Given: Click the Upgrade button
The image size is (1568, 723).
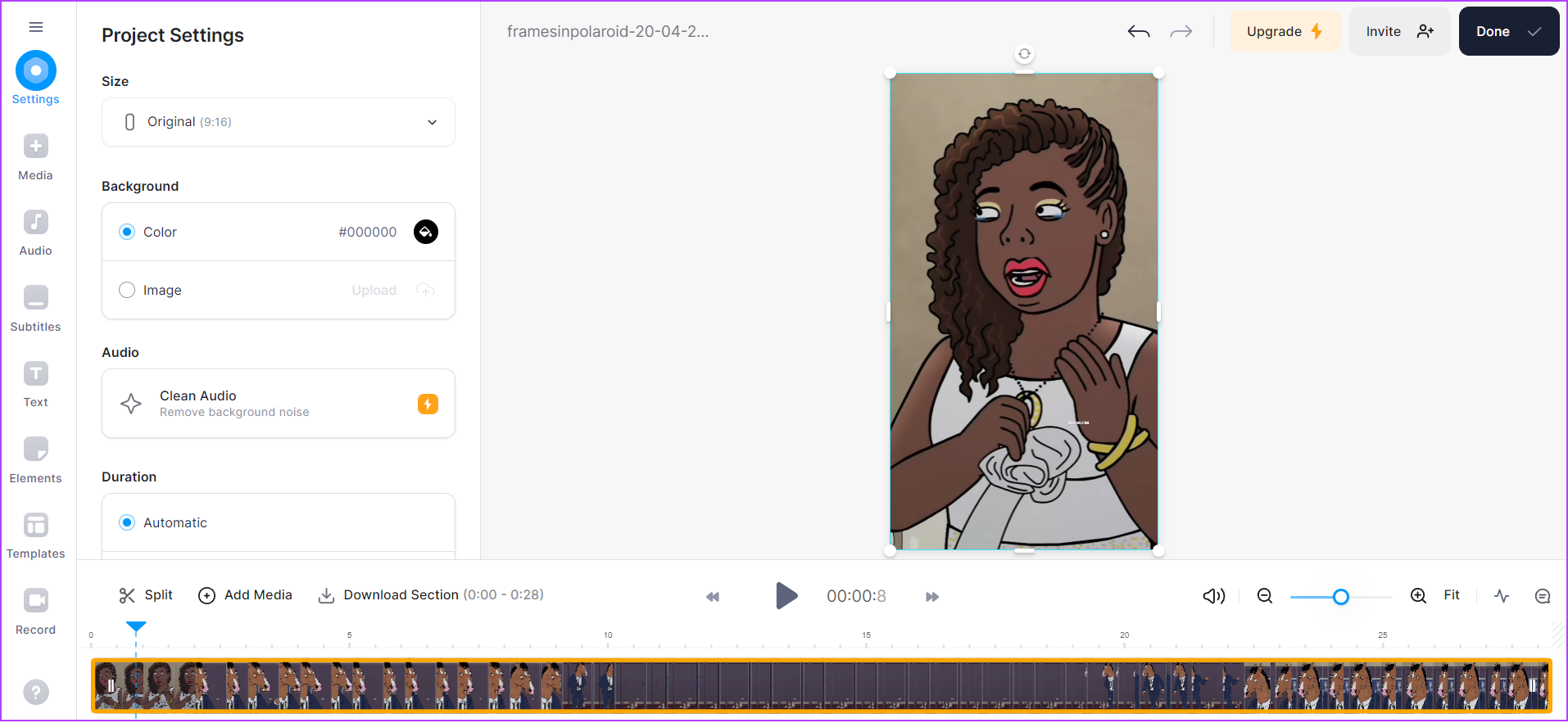Looking at the screenshot, I should [x=1285, y=31].
